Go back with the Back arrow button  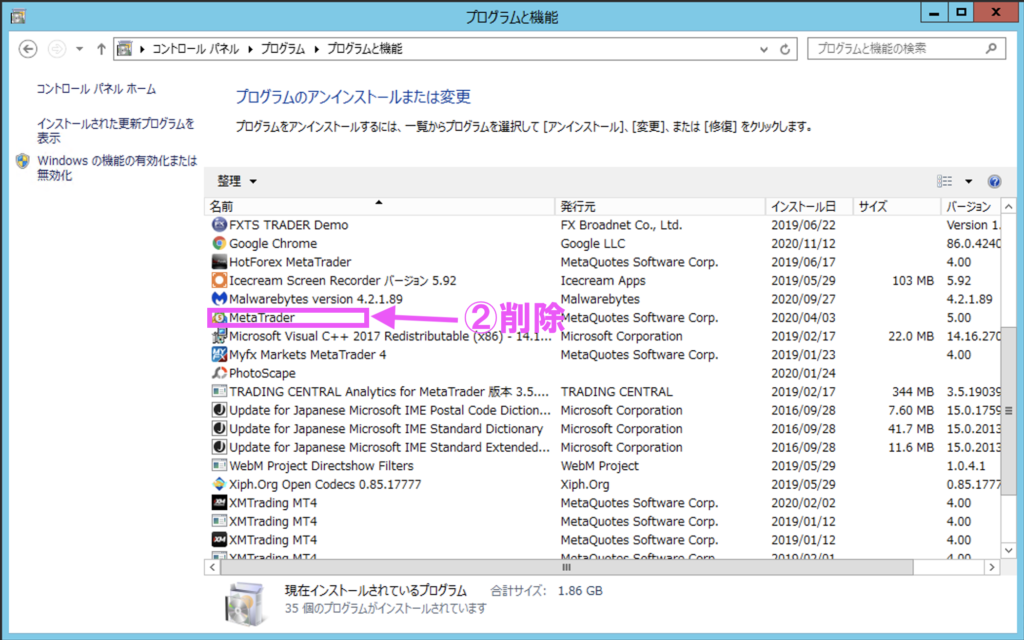[28, 49]
